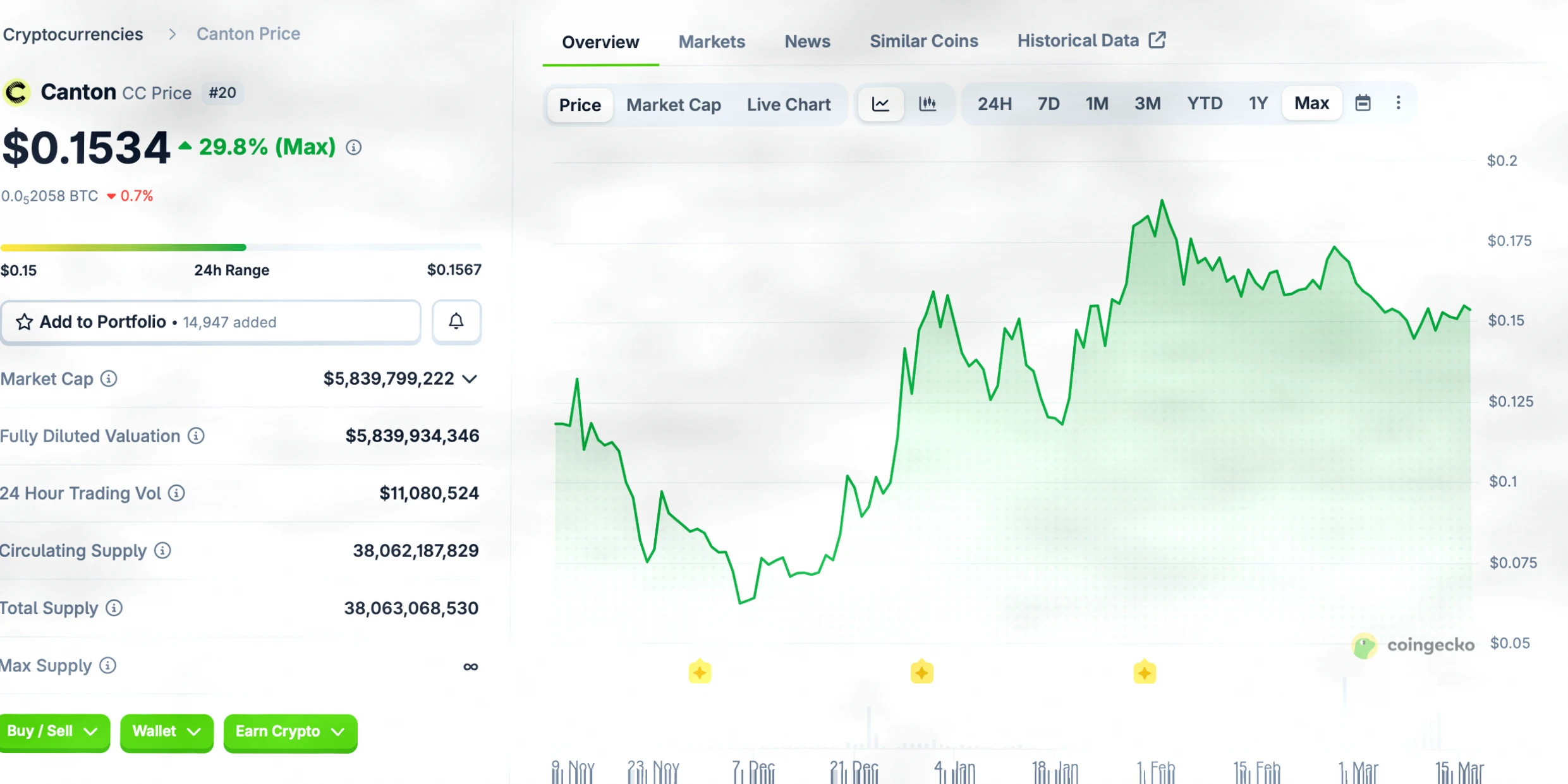Click the Canton coin logo icon
1568x784 pixels.
pos(16,92)
